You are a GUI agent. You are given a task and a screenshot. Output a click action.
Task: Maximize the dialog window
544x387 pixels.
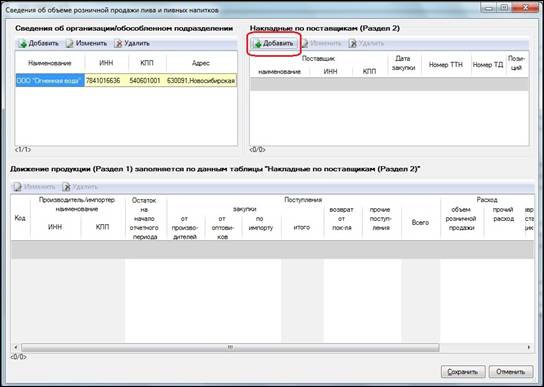point(505,8)
